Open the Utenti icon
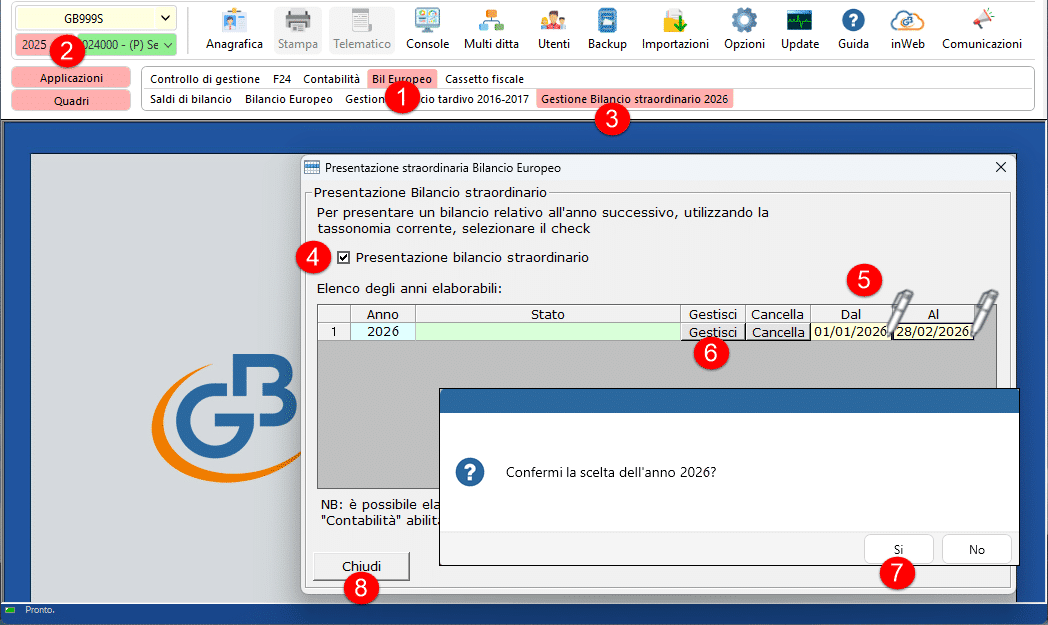The height and width of the screenshot is (625, 1048). pos(553,30)
